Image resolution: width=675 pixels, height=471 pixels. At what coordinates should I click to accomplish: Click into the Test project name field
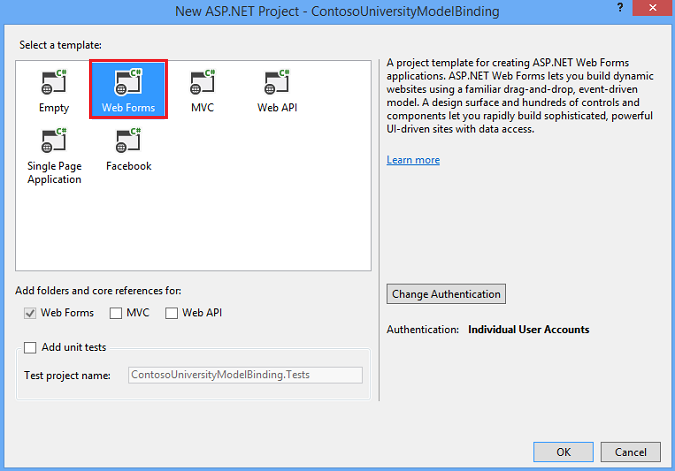click(x=245, y=375)
